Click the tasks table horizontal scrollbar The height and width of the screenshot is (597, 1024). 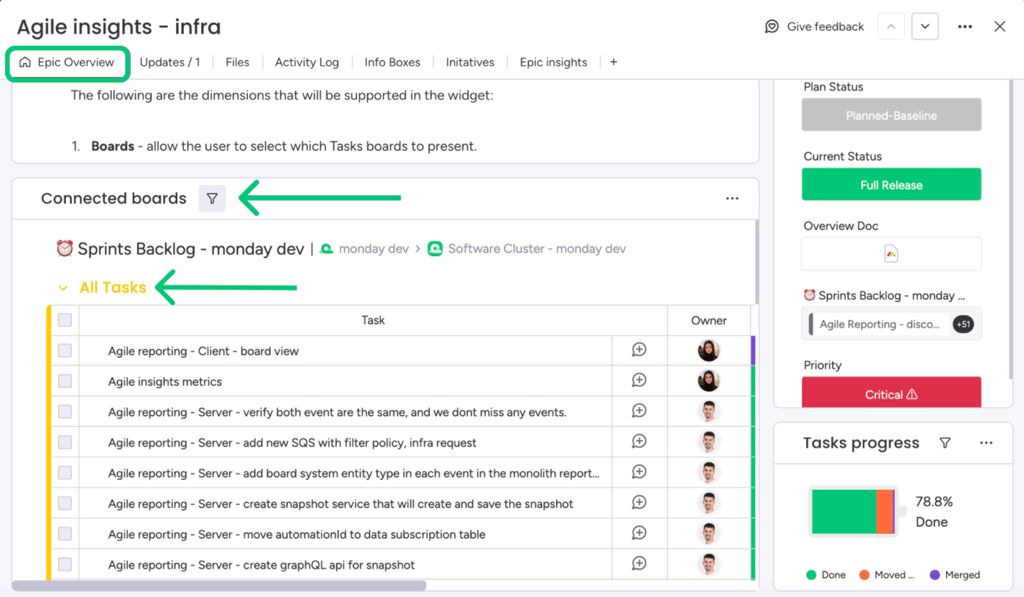coord(219,586)
